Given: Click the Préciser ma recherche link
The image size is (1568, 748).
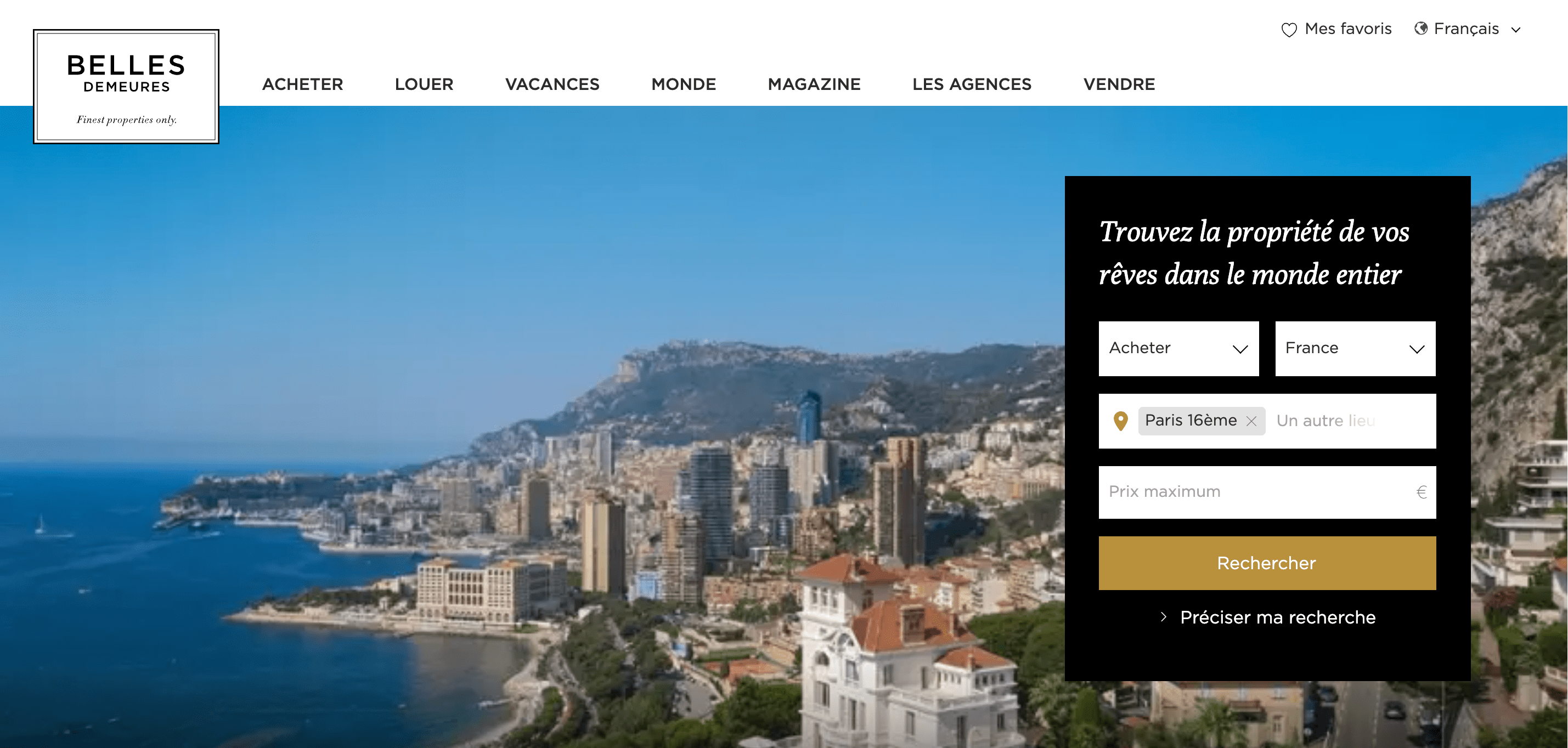Looking at the screenshot, I should tap(1277, 617).
